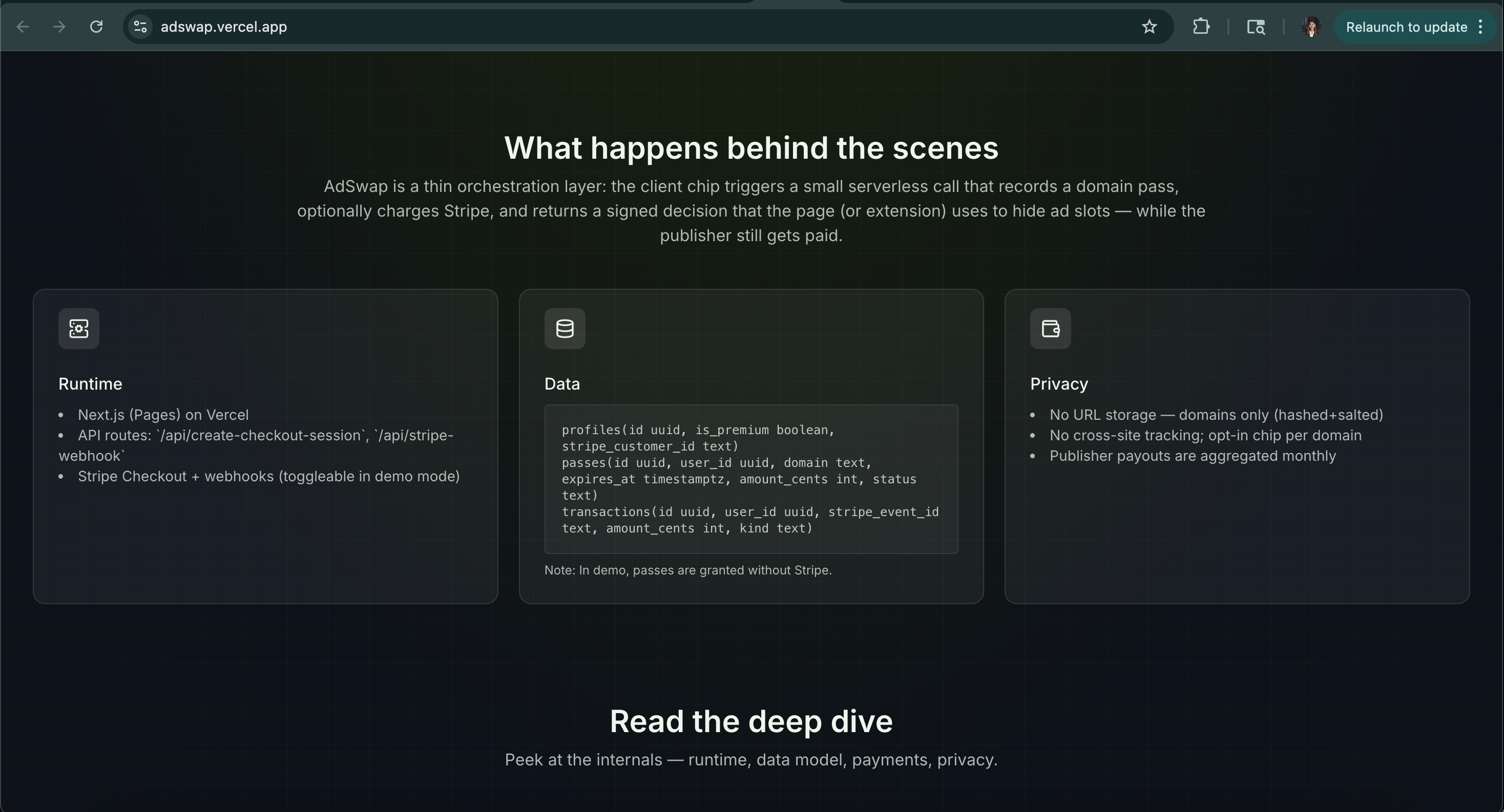Click the 'Note: In demo' caption
Screen dimensions: 1504x812
688,570
